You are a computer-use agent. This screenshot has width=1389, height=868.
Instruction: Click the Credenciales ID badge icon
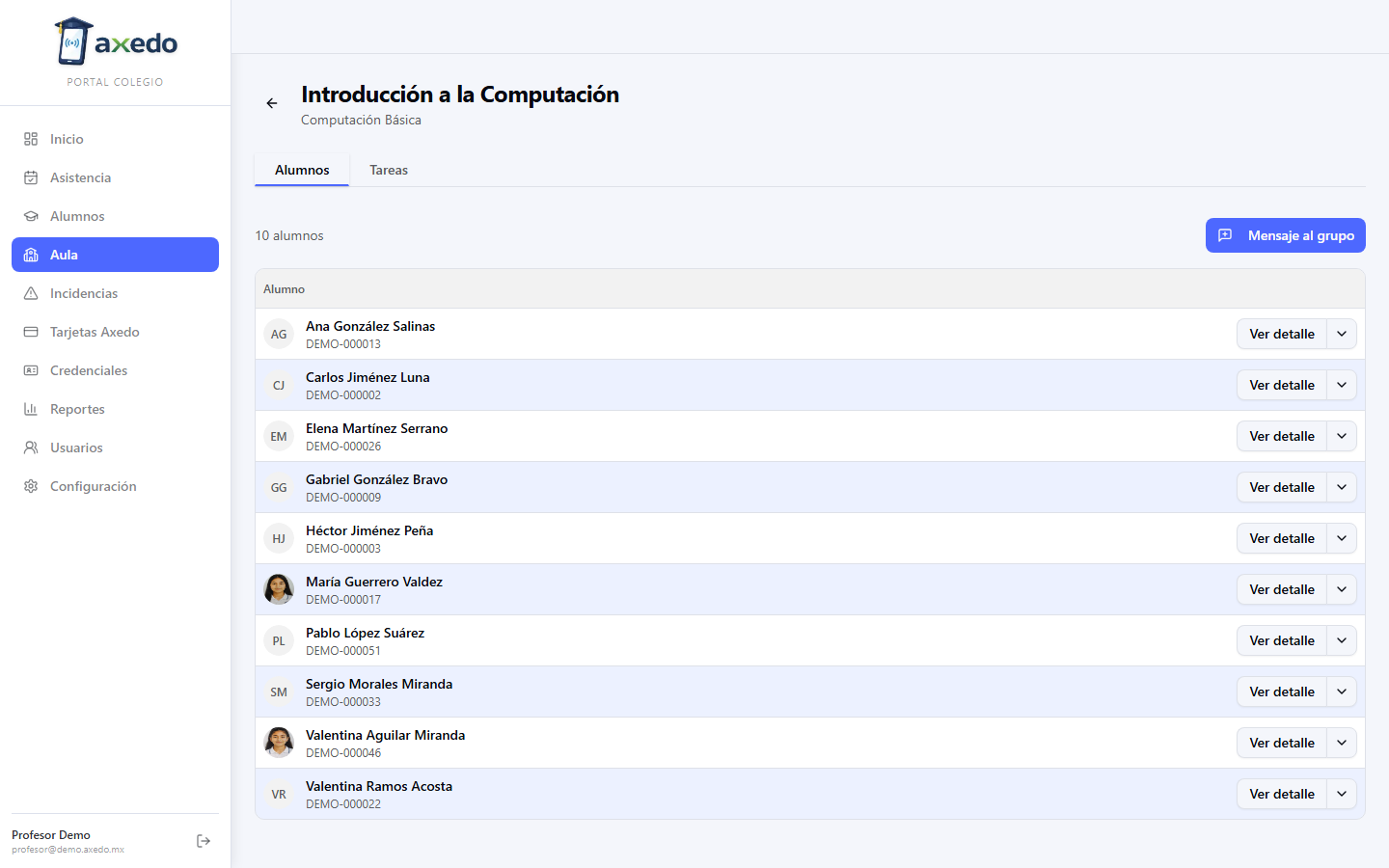point(31,370)
